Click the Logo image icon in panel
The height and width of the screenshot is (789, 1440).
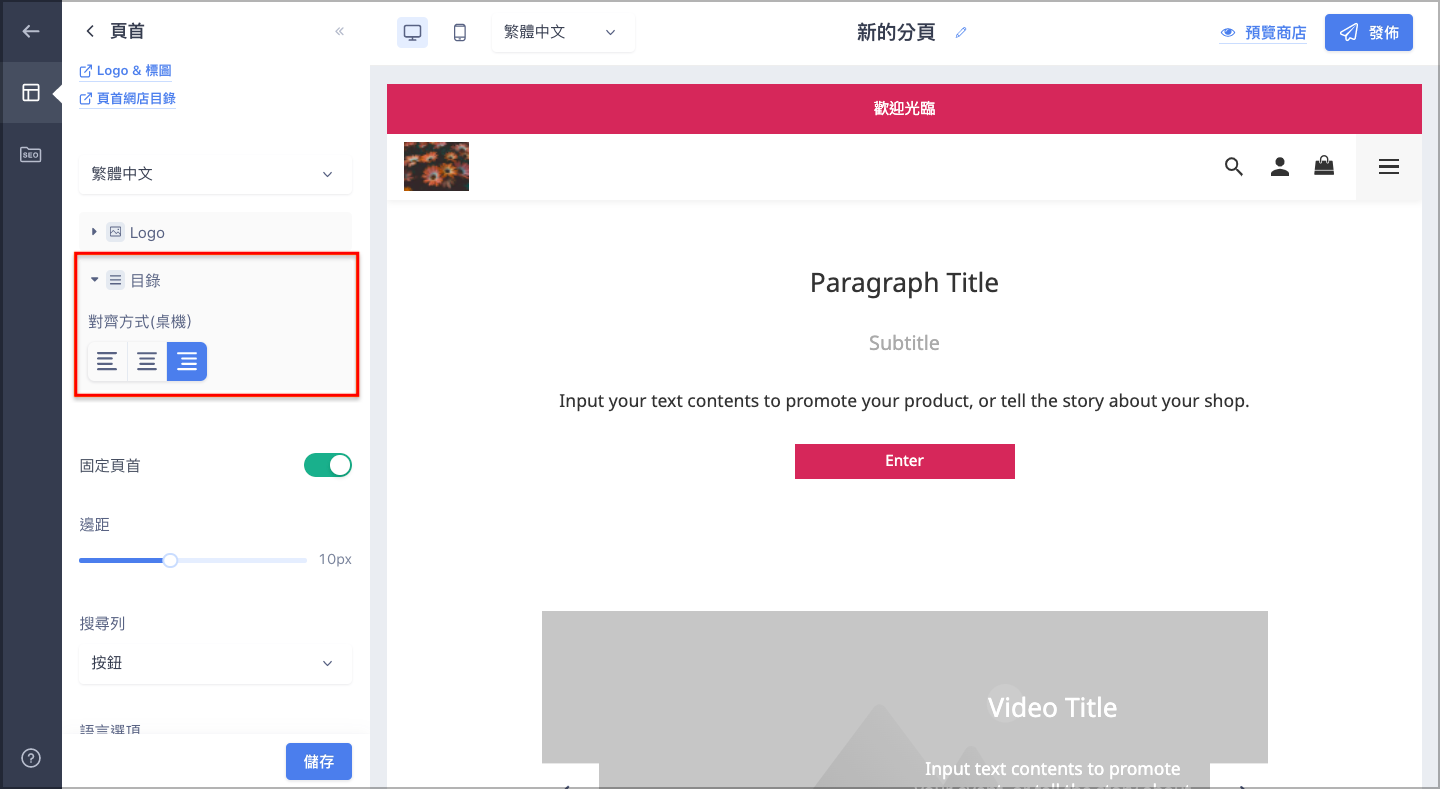[x=116, y=232]
